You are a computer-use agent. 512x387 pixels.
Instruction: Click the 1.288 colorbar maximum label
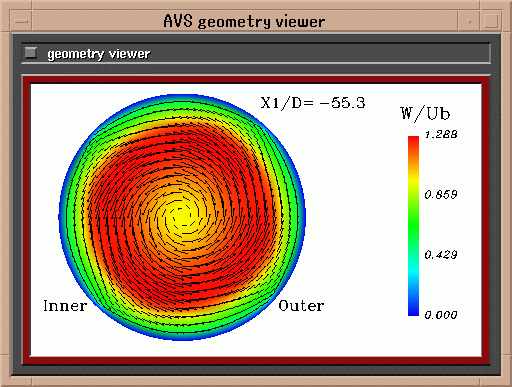441,135
